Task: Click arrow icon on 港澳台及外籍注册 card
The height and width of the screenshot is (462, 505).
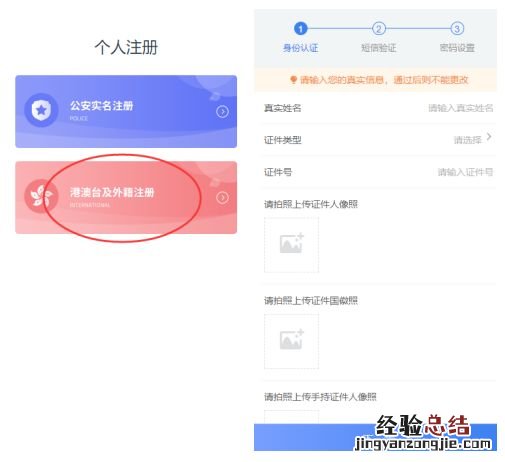Action: (222, 198)
